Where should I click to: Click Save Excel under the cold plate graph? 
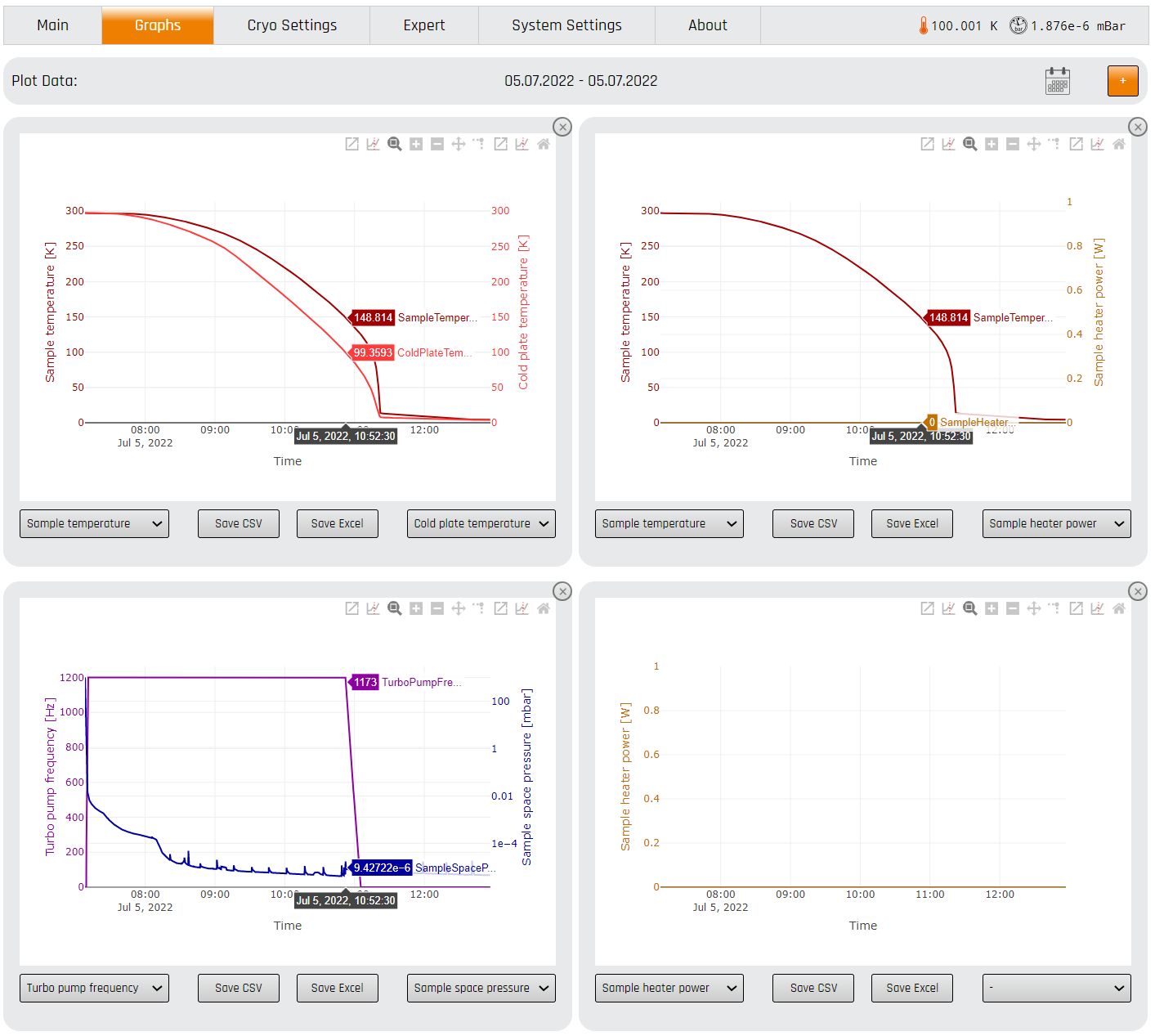[x=337, y=524]
